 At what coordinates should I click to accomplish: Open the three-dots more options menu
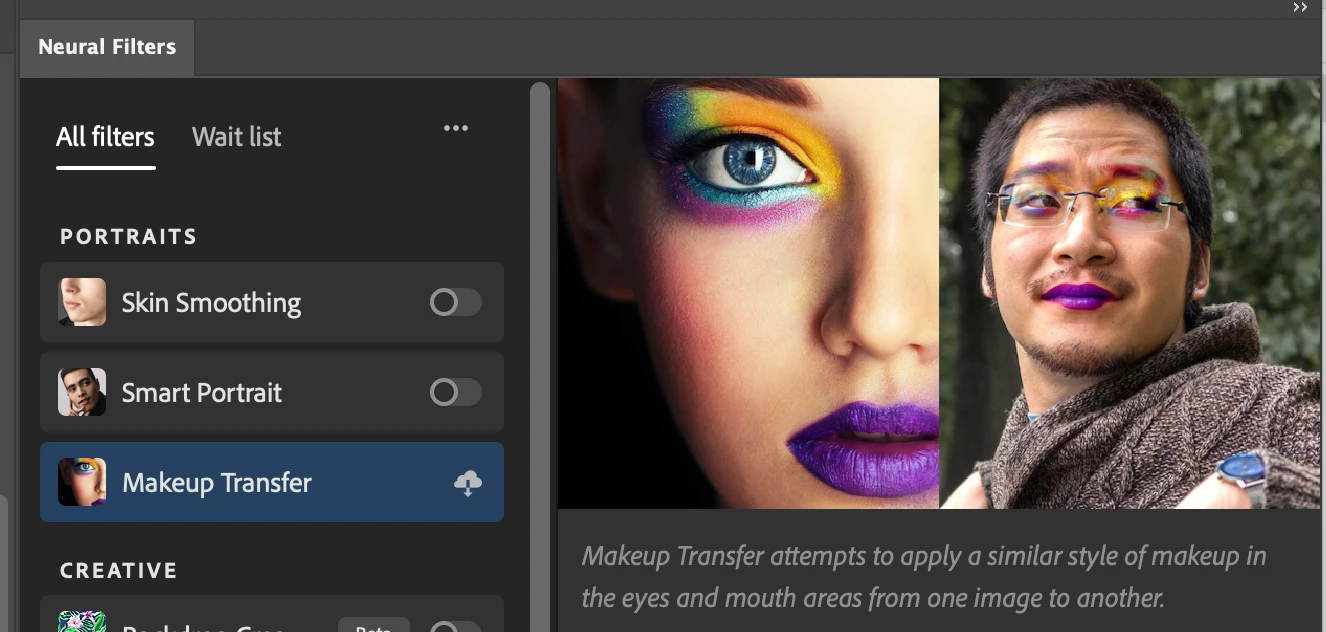pos(456,128)
